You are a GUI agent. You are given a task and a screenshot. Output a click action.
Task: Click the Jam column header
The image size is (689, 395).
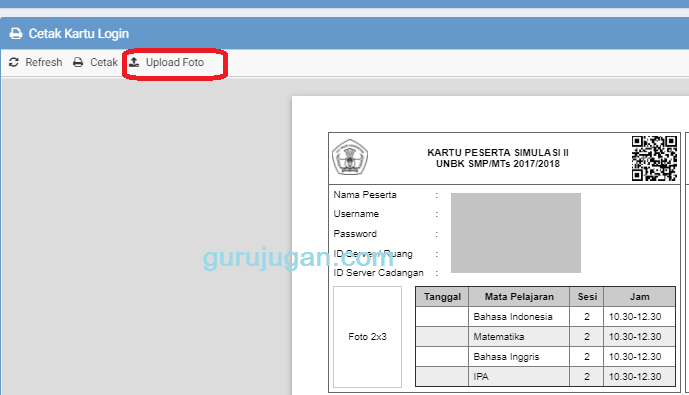click(x=639, y=297)
